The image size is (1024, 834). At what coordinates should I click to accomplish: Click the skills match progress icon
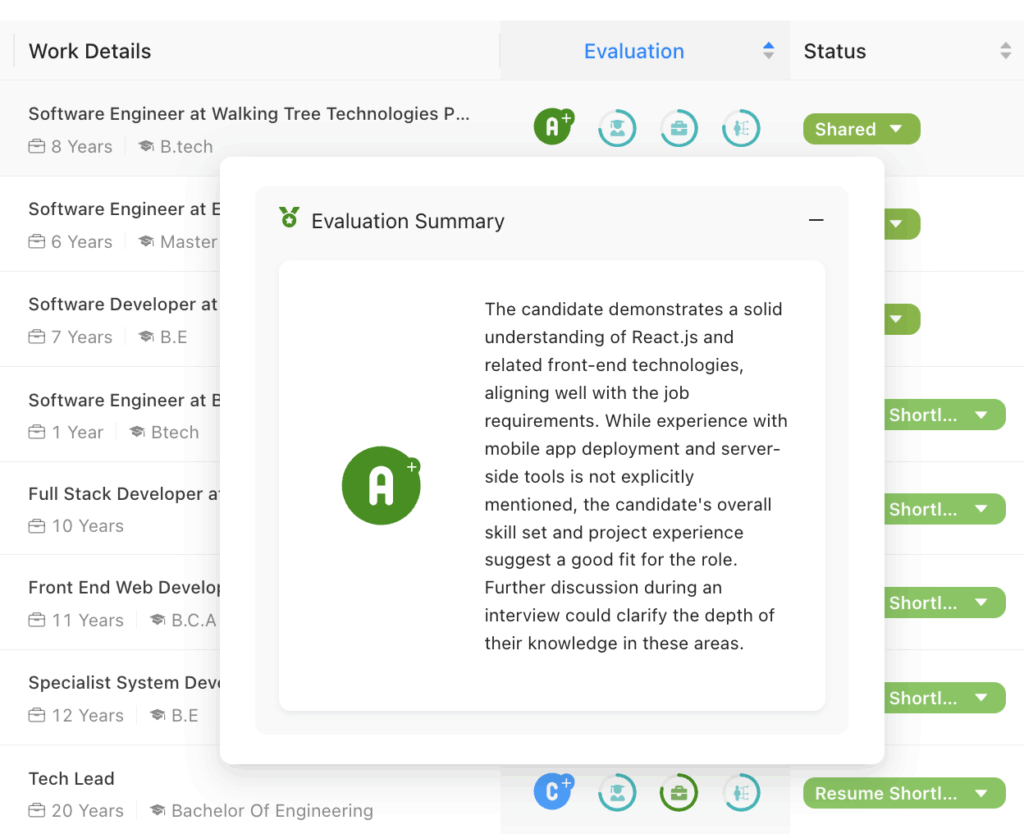coord(741,128)
